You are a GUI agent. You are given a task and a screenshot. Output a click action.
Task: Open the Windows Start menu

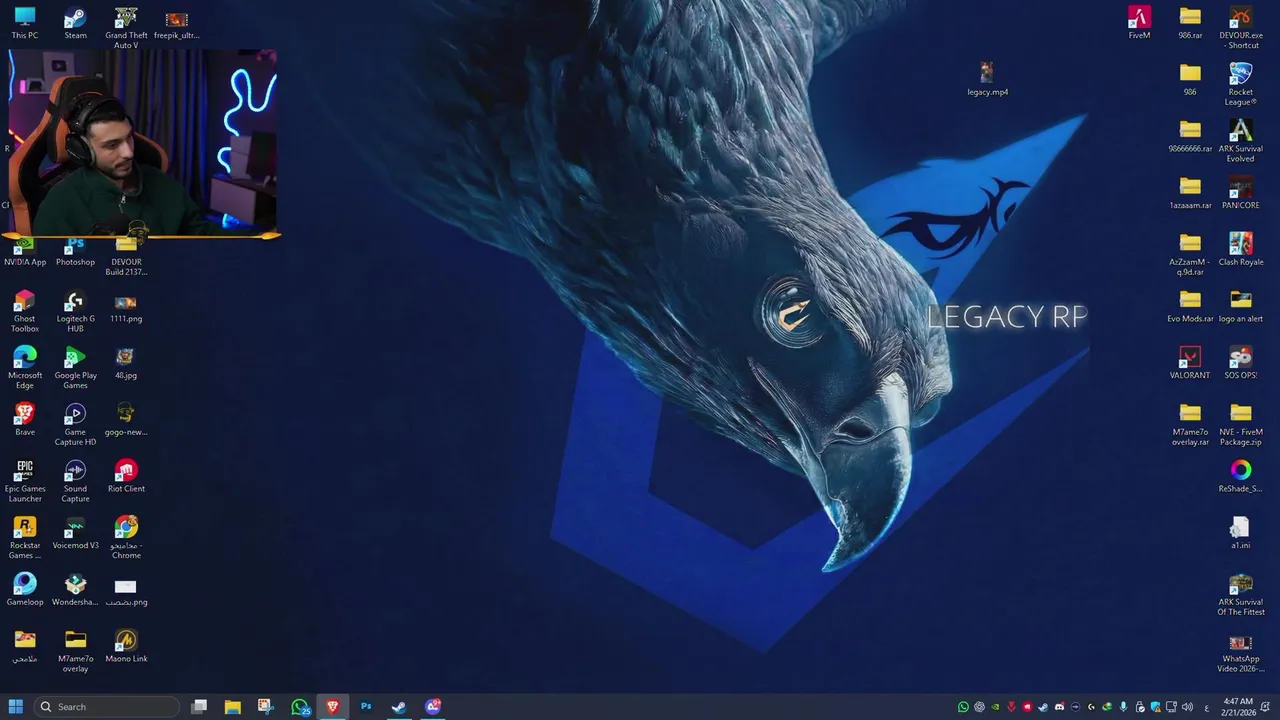16,707
